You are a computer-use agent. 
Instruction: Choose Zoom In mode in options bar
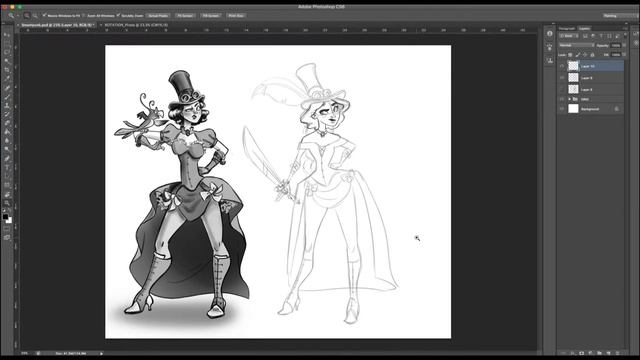[27, 16]
